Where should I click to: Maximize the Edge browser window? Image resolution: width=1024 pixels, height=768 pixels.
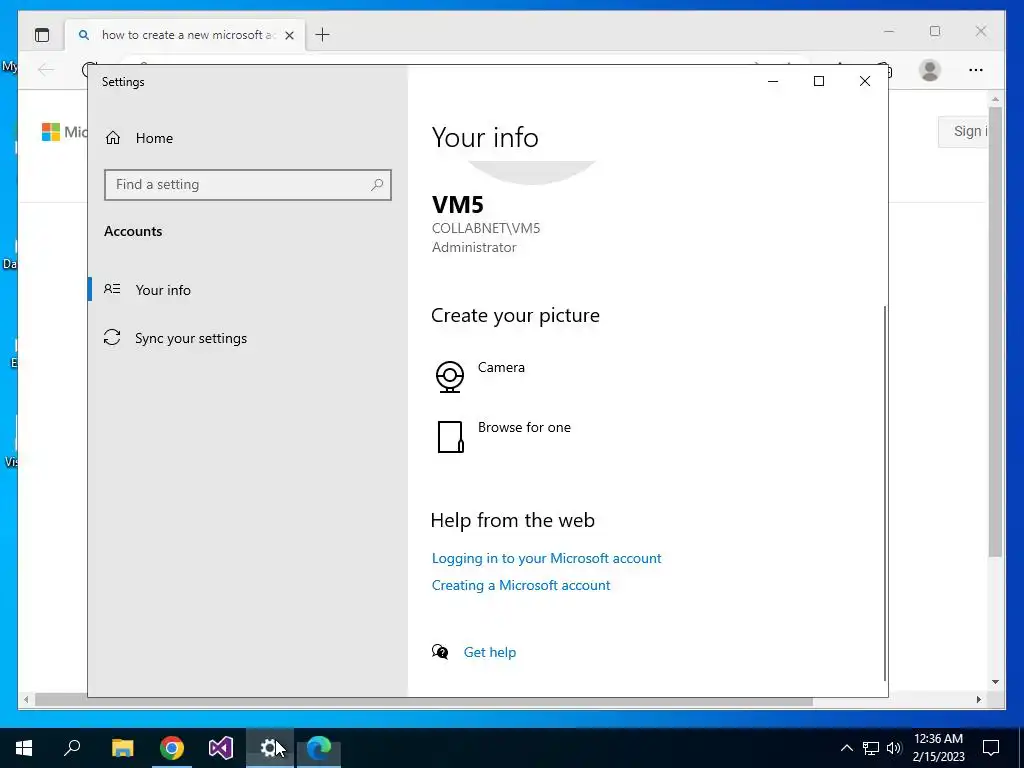pos(935,31)
